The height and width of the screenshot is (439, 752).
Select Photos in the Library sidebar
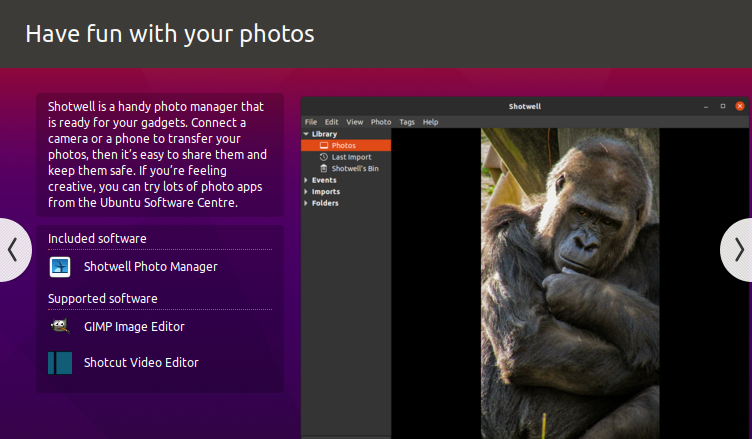[x=343, y=146]
